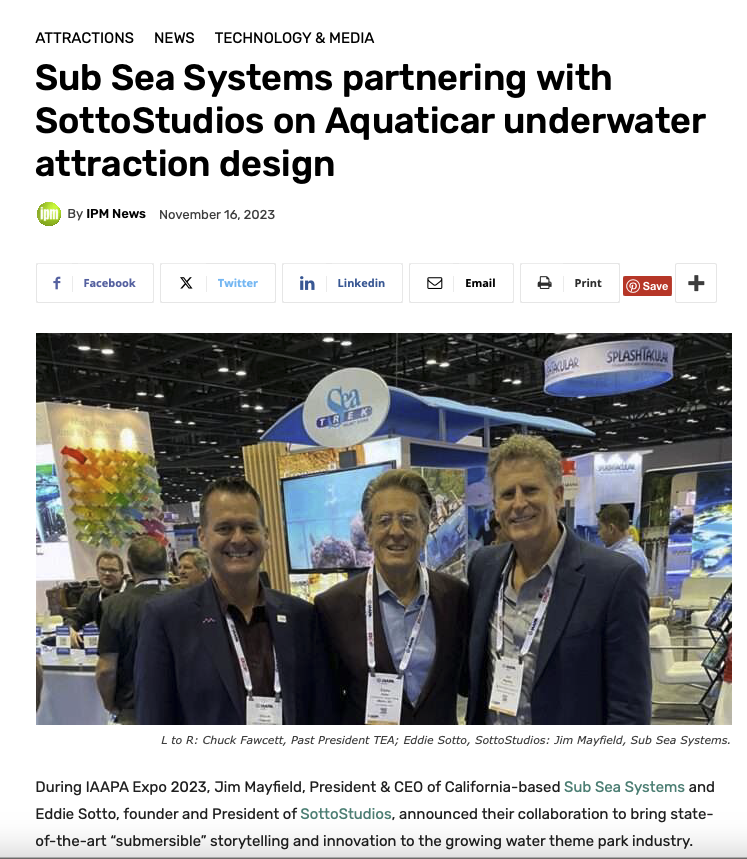This screenshot has width=747, height=859.
Task: Click the LinkedIn 'in' logo icon
Action: pyautogui.click(x=307, y=283)
